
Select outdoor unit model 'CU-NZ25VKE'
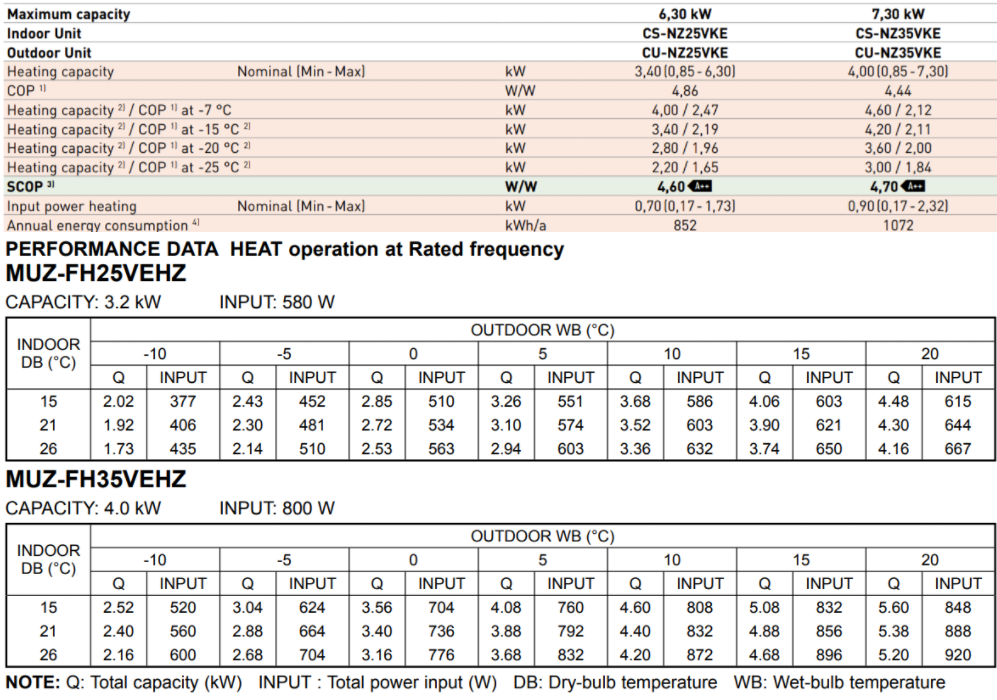tap(685, 53)
